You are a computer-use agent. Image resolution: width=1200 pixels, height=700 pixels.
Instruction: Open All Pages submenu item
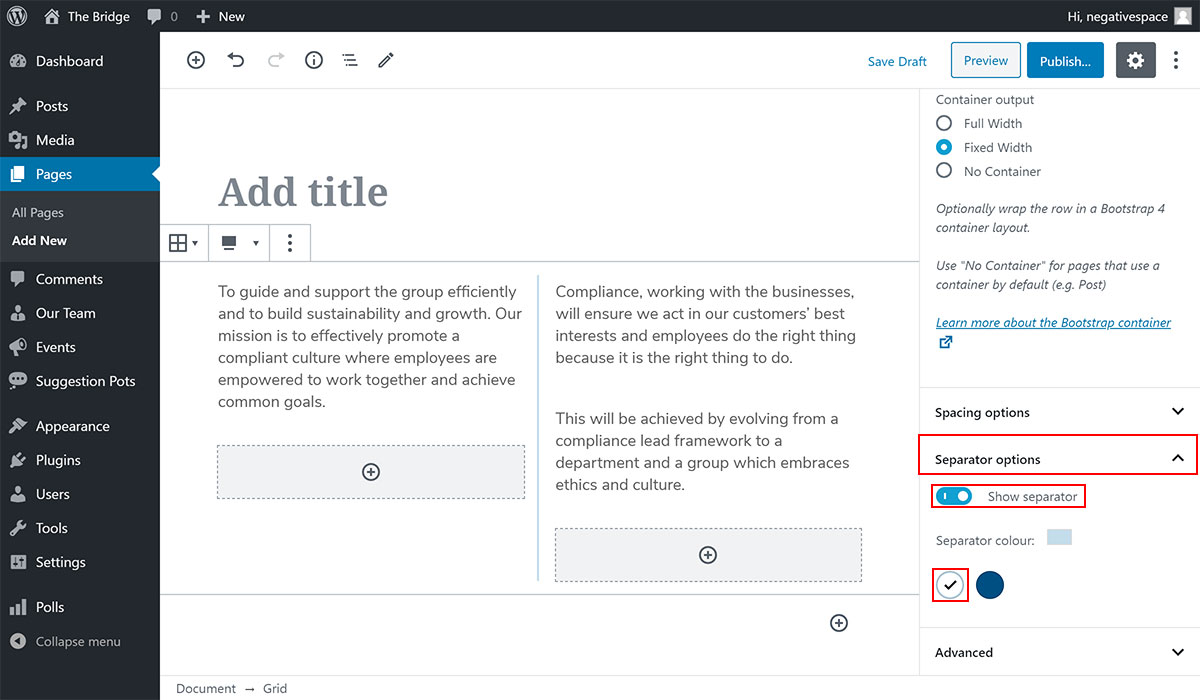(x=38, y=213)
